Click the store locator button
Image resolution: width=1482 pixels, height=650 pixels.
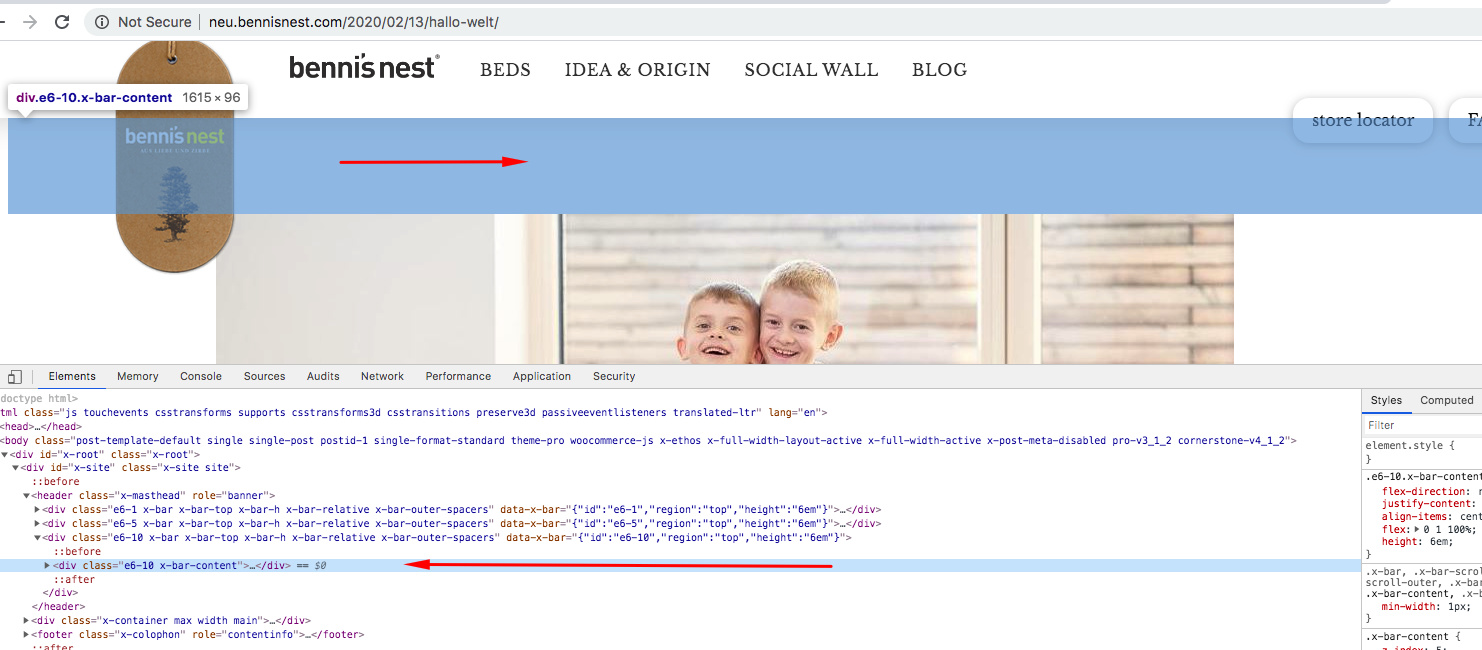[1363, 120]
